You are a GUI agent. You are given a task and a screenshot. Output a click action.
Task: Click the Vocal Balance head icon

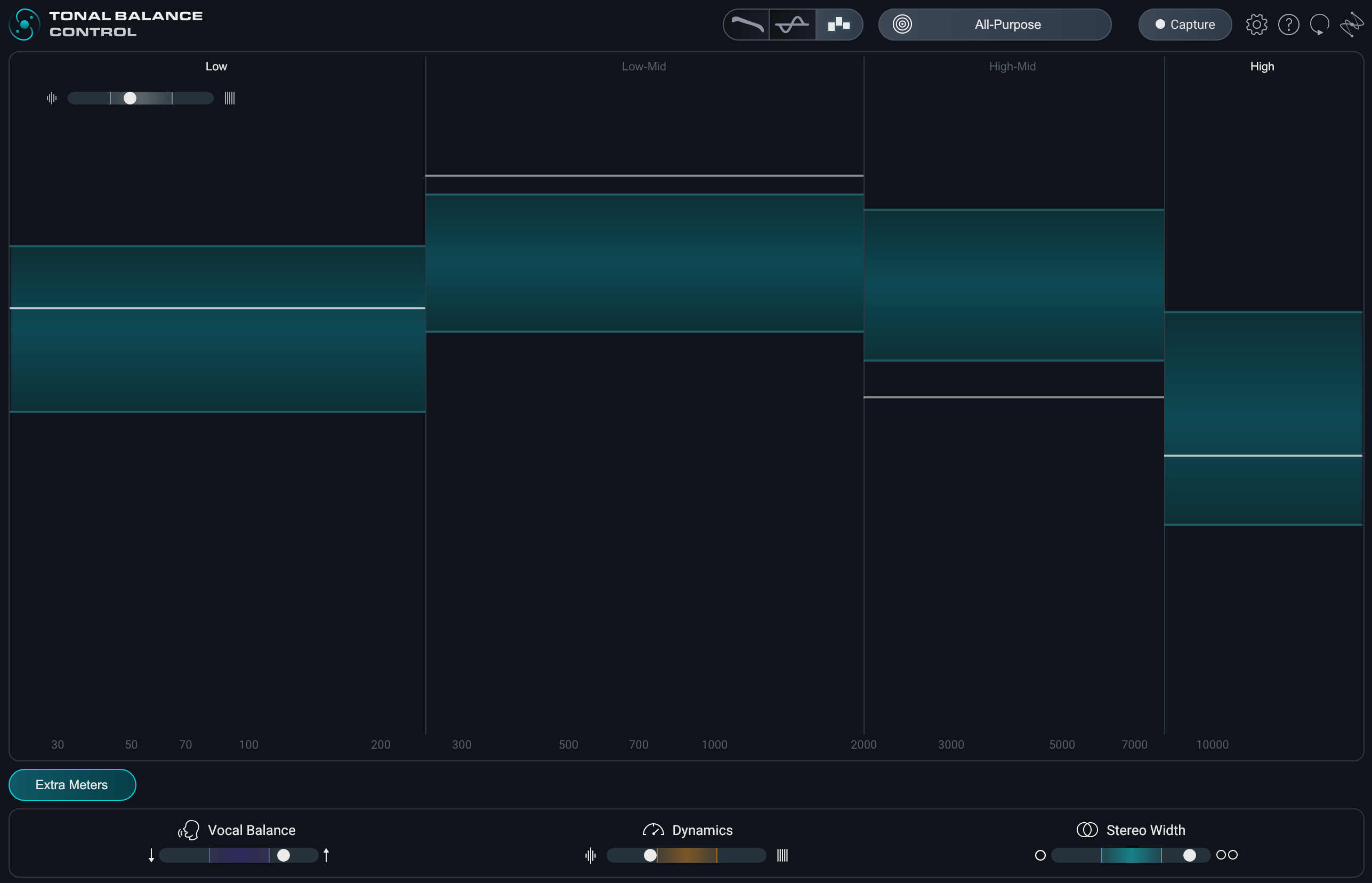[x=189, y=830]
